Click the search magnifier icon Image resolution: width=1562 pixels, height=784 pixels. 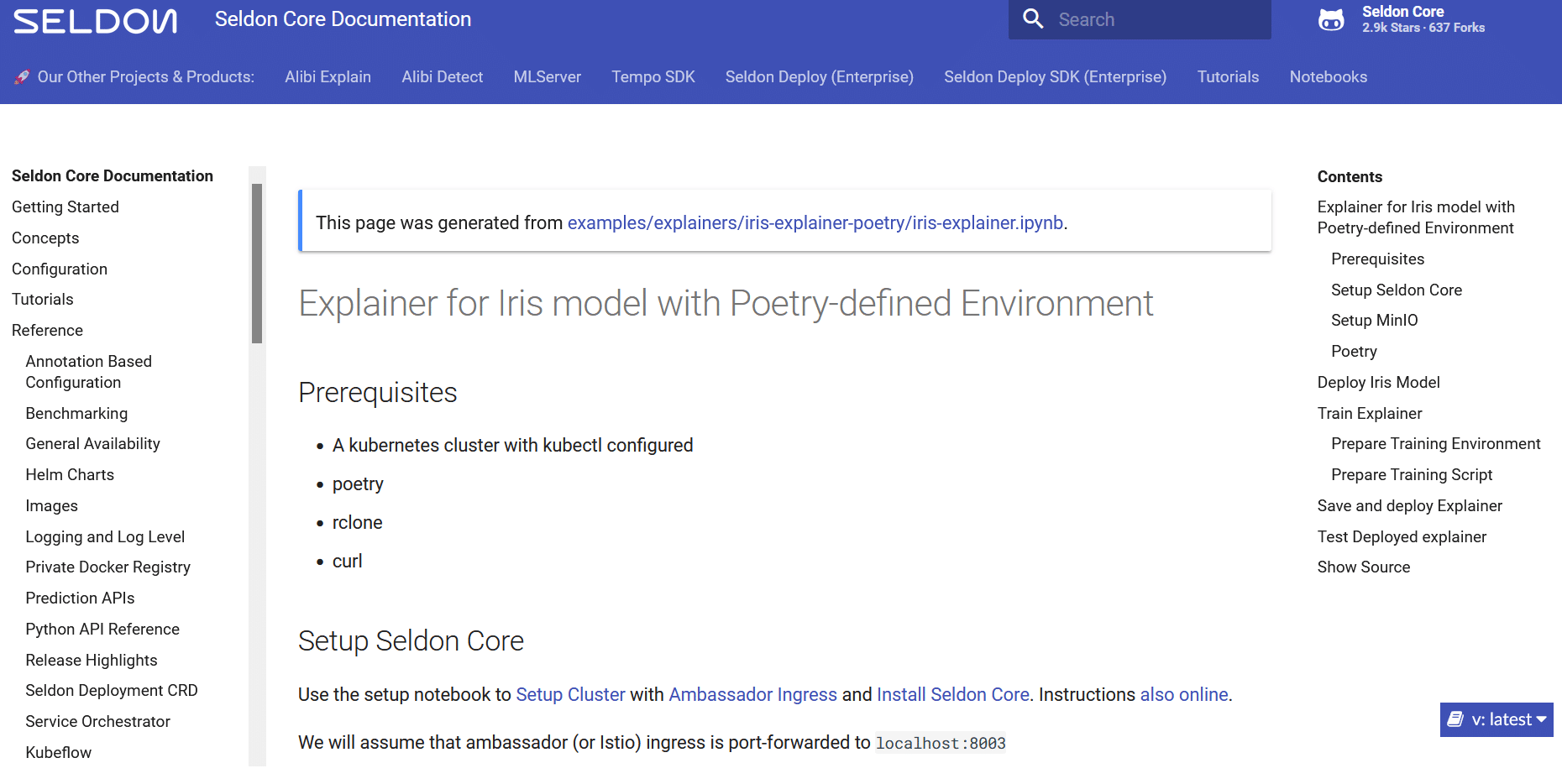click(1033, 19)
